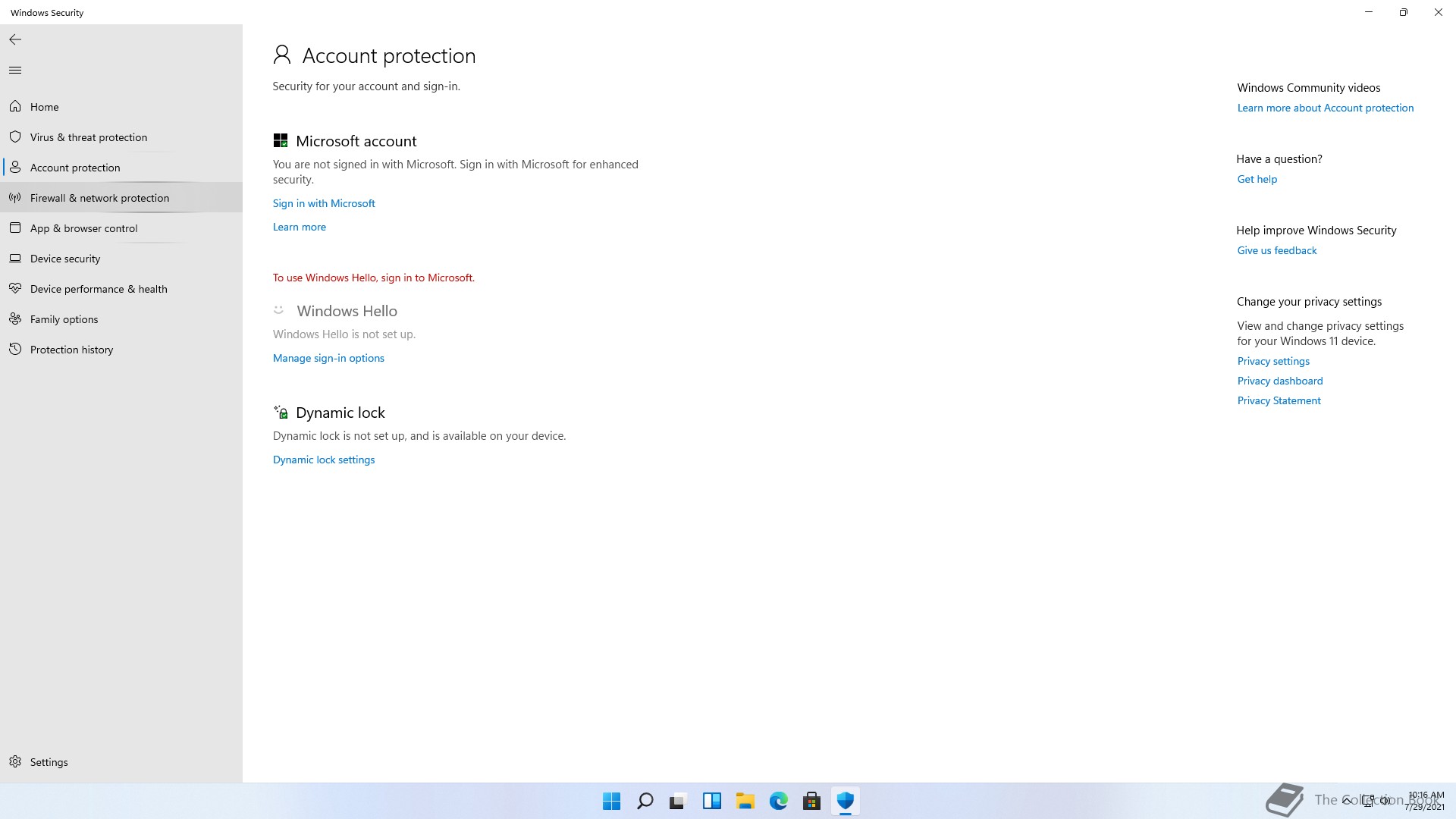Image resolution: width=1456 pixels, height=819 pixels.
Task: Open Privacy dashboard link
Action: click(x=1280, y=381)
